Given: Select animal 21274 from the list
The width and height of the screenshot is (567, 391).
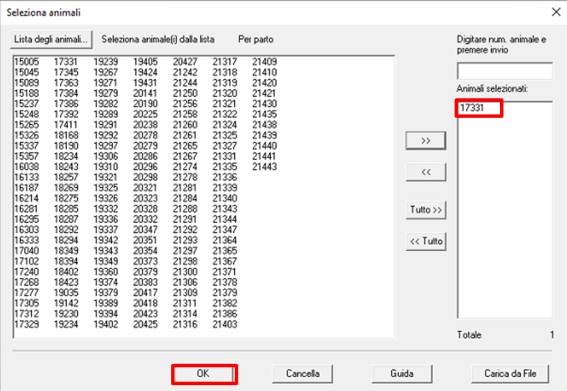Looking at the screenshot, I should [x=185, y=167].
